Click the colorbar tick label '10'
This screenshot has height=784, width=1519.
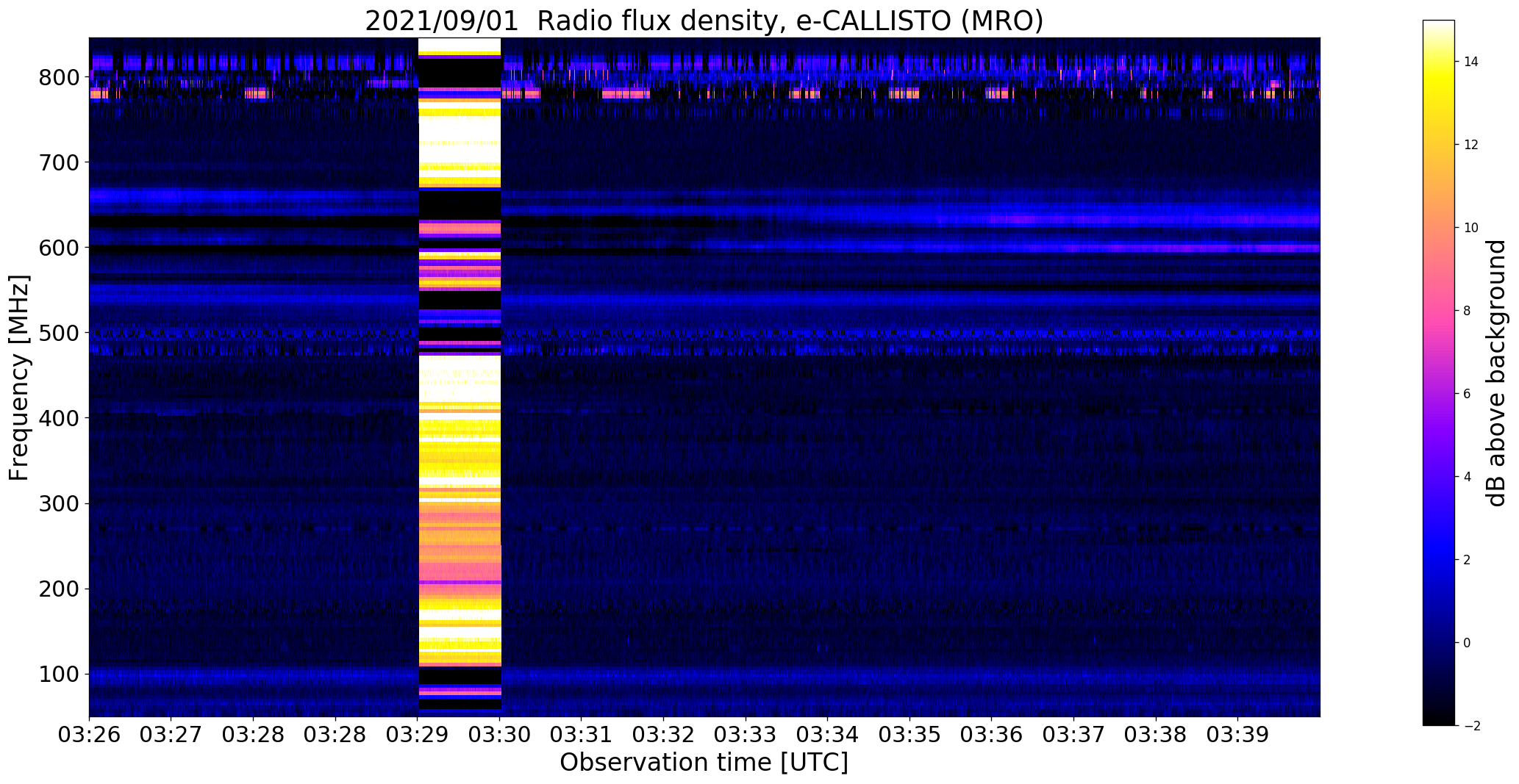pos(1471,228)
